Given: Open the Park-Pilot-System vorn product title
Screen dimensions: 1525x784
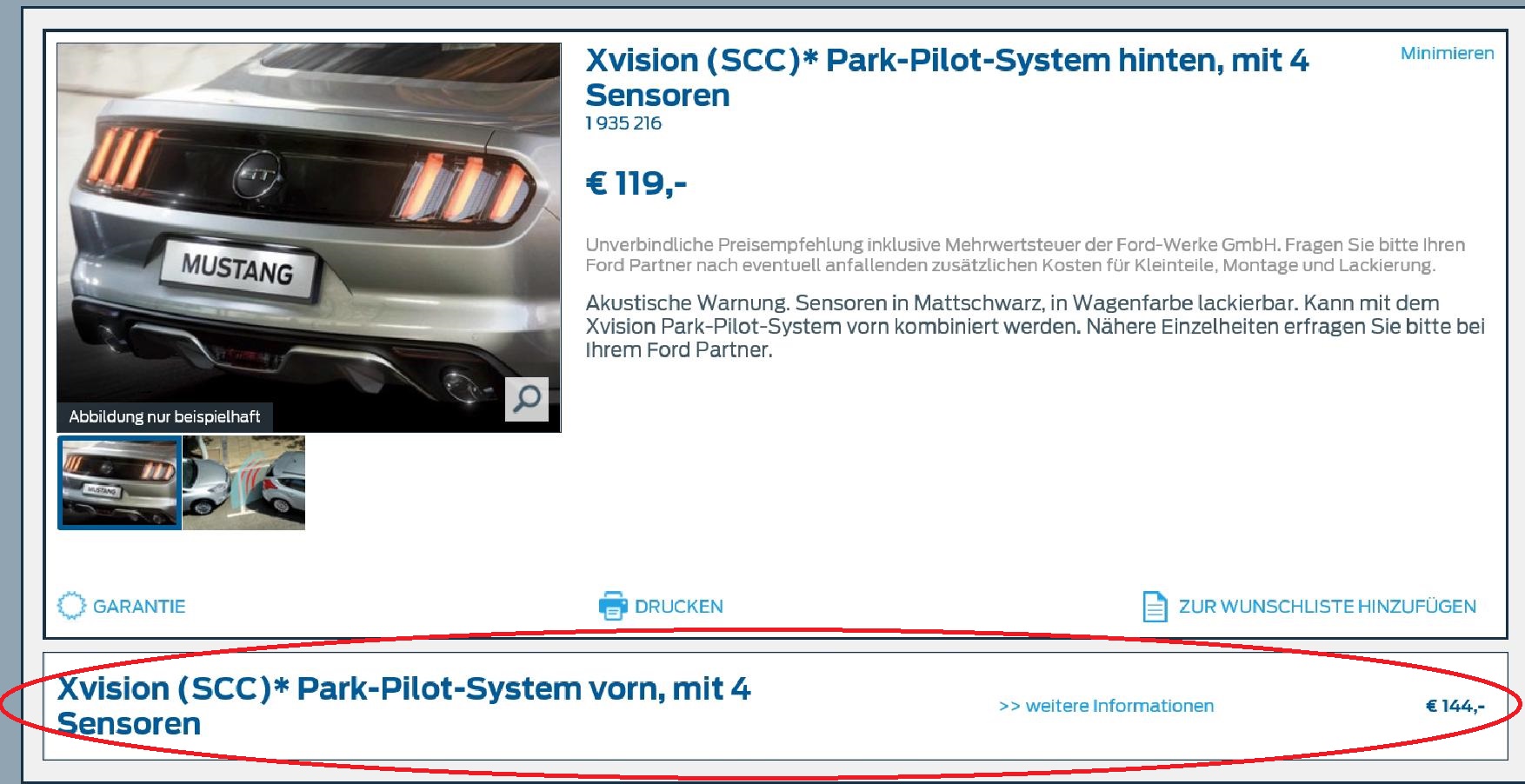Looking at the screenshot, I should (x=404, y=706).
